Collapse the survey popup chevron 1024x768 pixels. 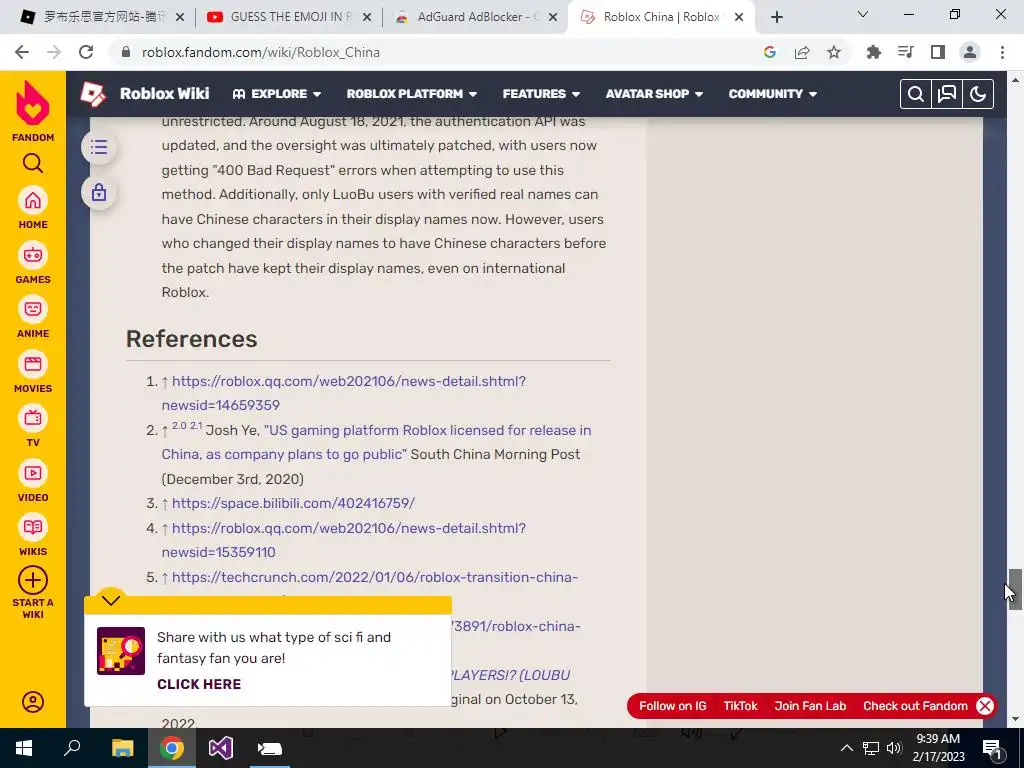click(x=111, y=600)
